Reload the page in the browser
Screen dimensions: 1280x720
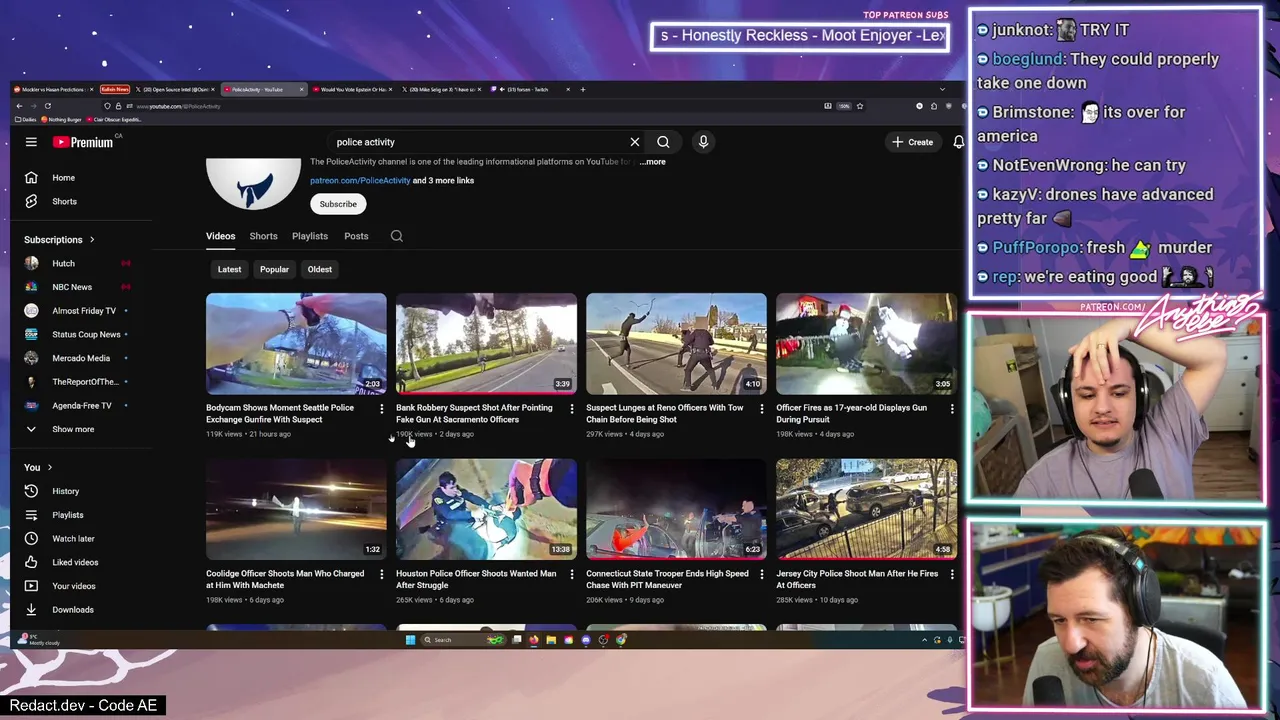point(47,106)
